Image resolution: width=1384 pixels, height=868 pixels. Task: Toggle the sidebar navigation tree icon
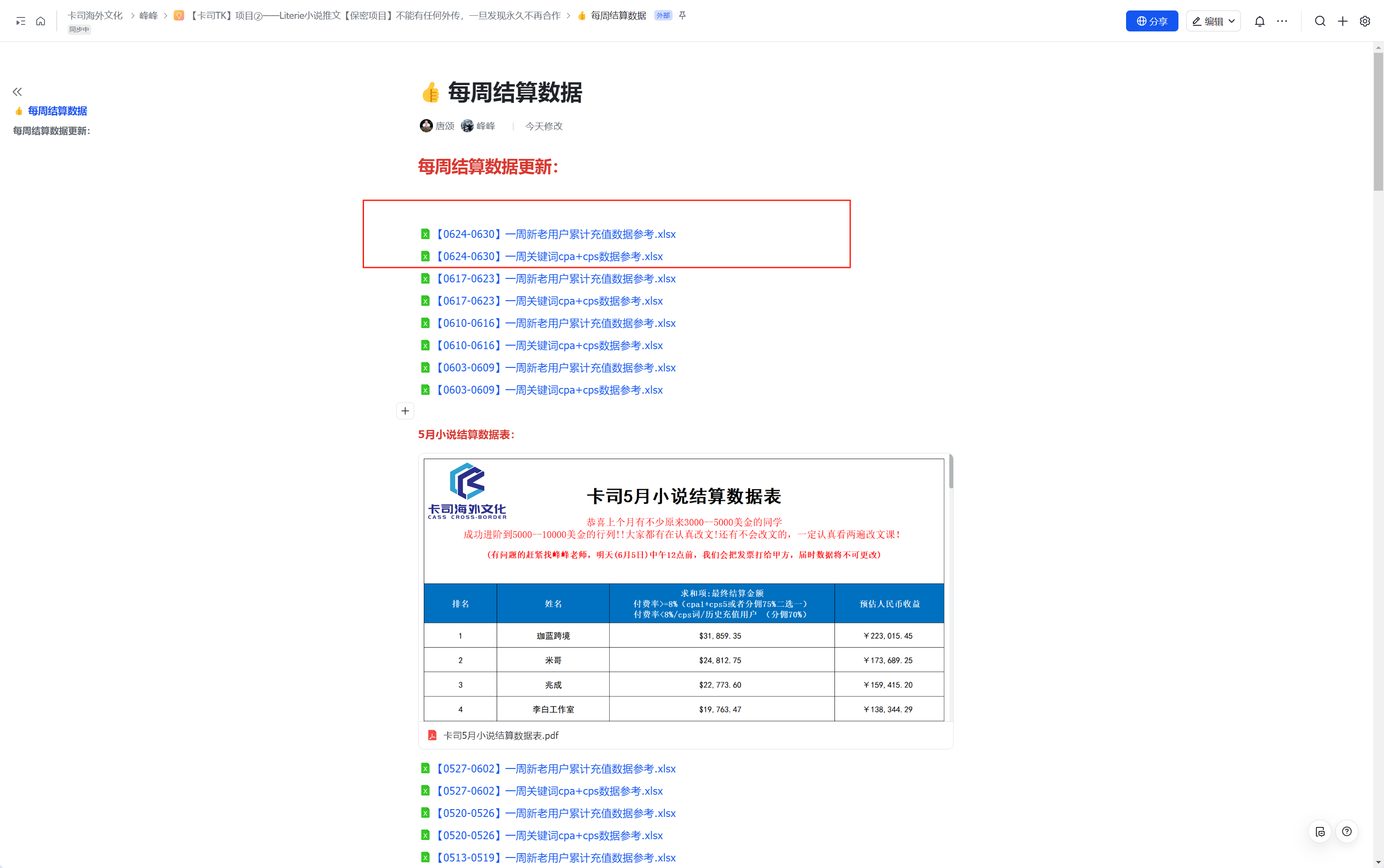21,21
